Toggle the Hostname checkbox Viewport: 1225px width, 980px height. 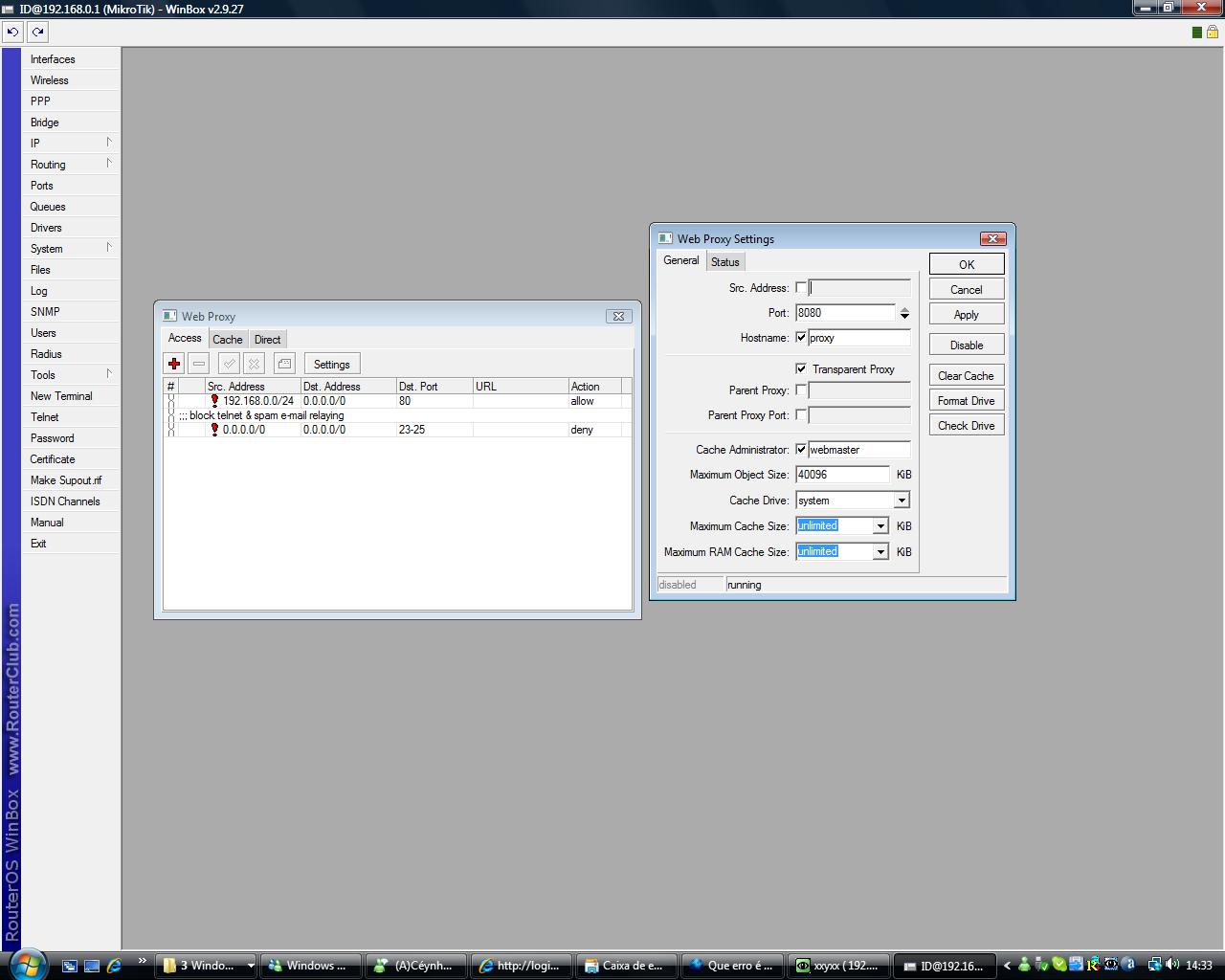pos(801,338)
